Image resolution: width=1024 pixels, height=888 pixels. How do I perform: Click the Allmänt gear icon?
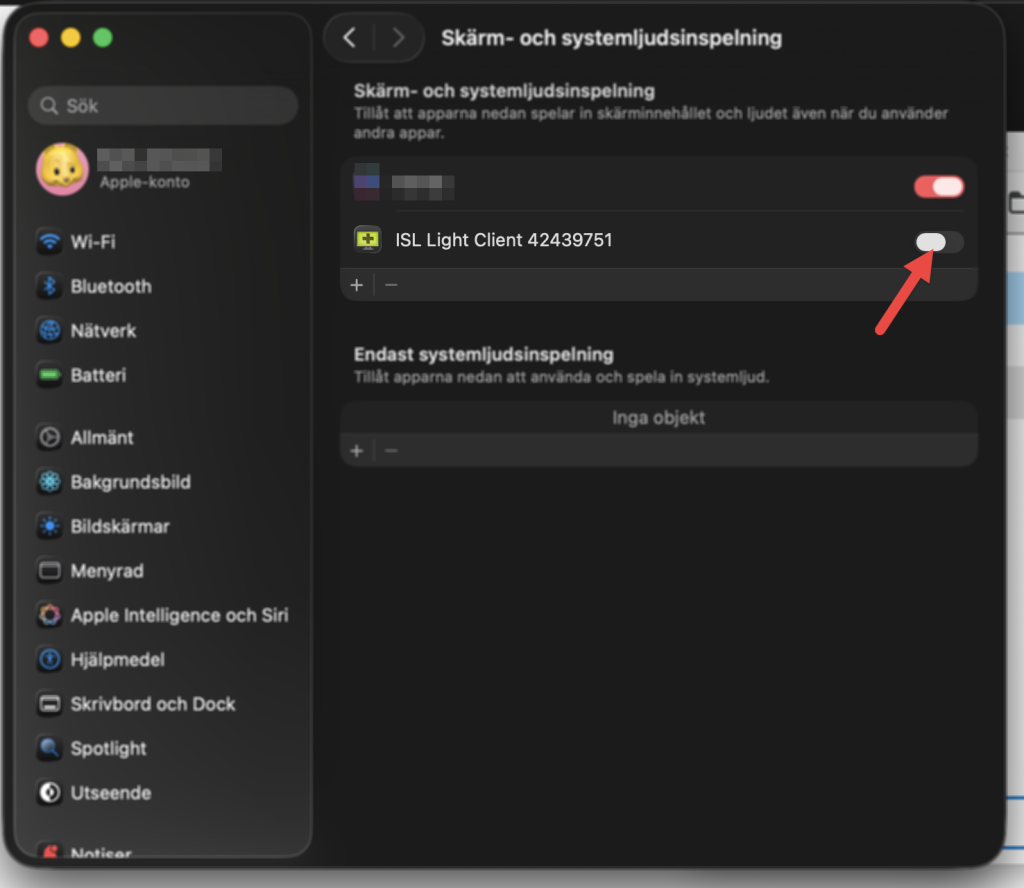[x=49, y=438]
